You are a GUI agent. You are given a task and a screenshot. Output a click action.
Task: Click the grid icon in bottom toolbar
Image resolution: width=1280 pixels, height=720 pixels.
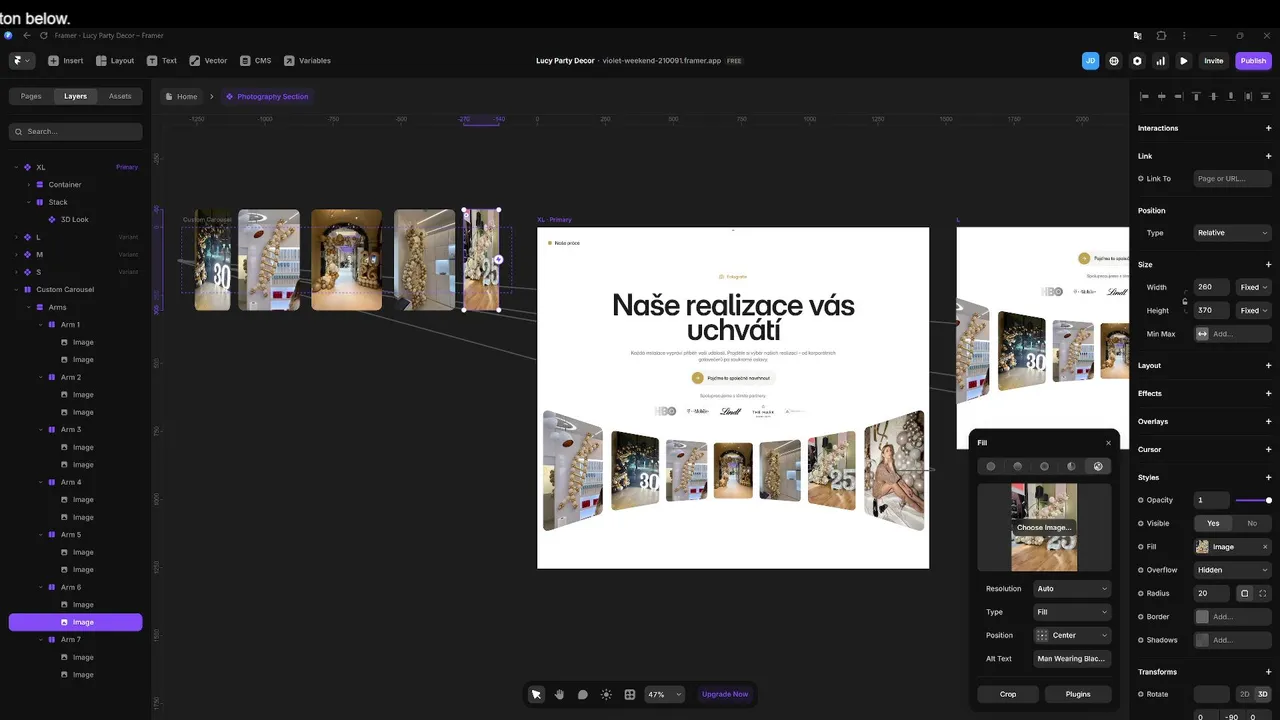[x=629, y=694]
